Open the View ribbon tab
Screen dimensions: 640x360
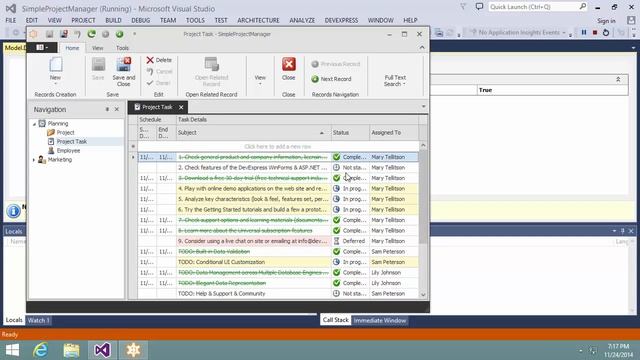tap(98, 48)
